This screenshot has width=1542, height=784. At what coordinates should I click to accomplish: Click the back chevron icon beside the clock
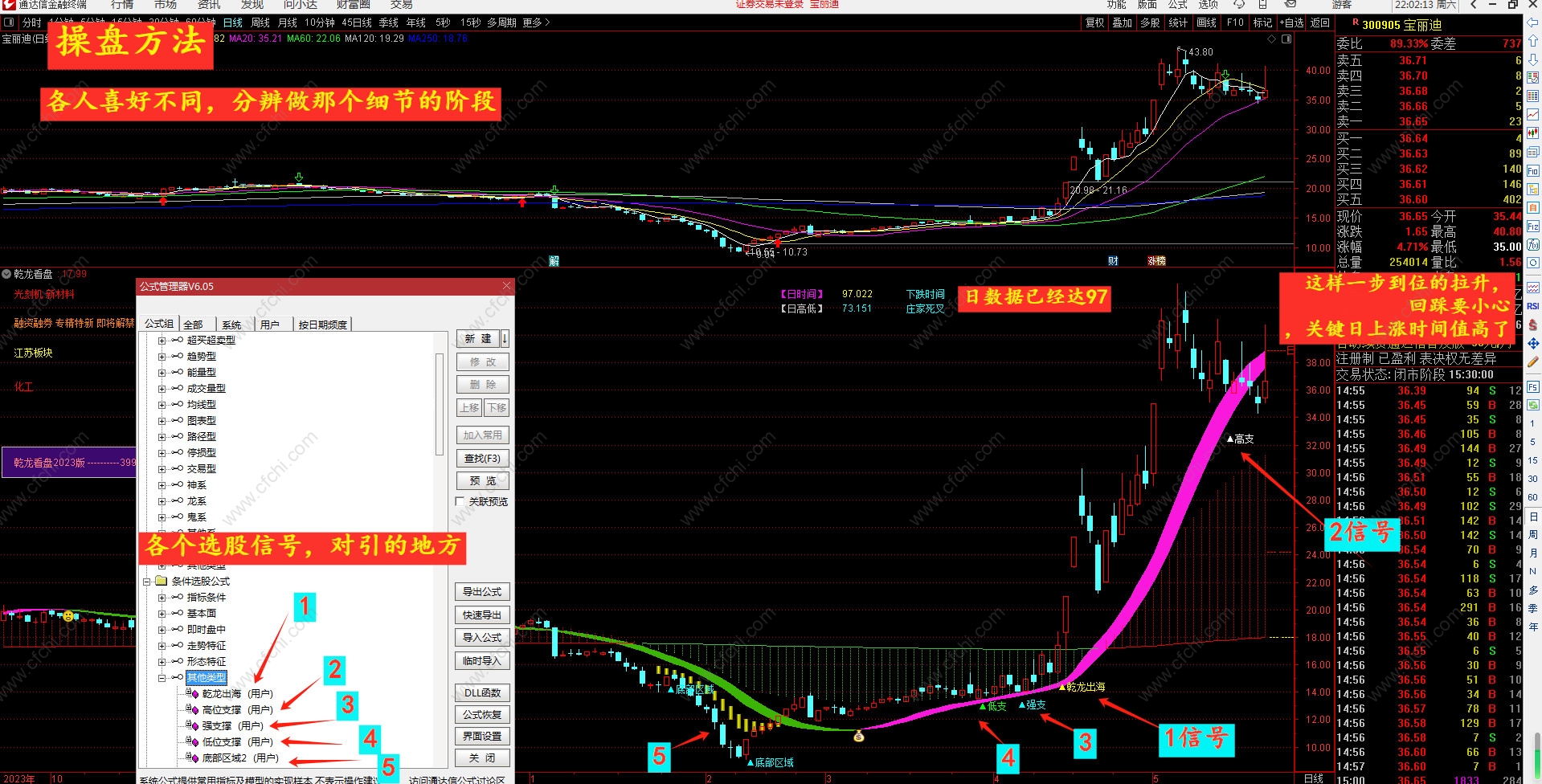click(x=1473, y=5)
